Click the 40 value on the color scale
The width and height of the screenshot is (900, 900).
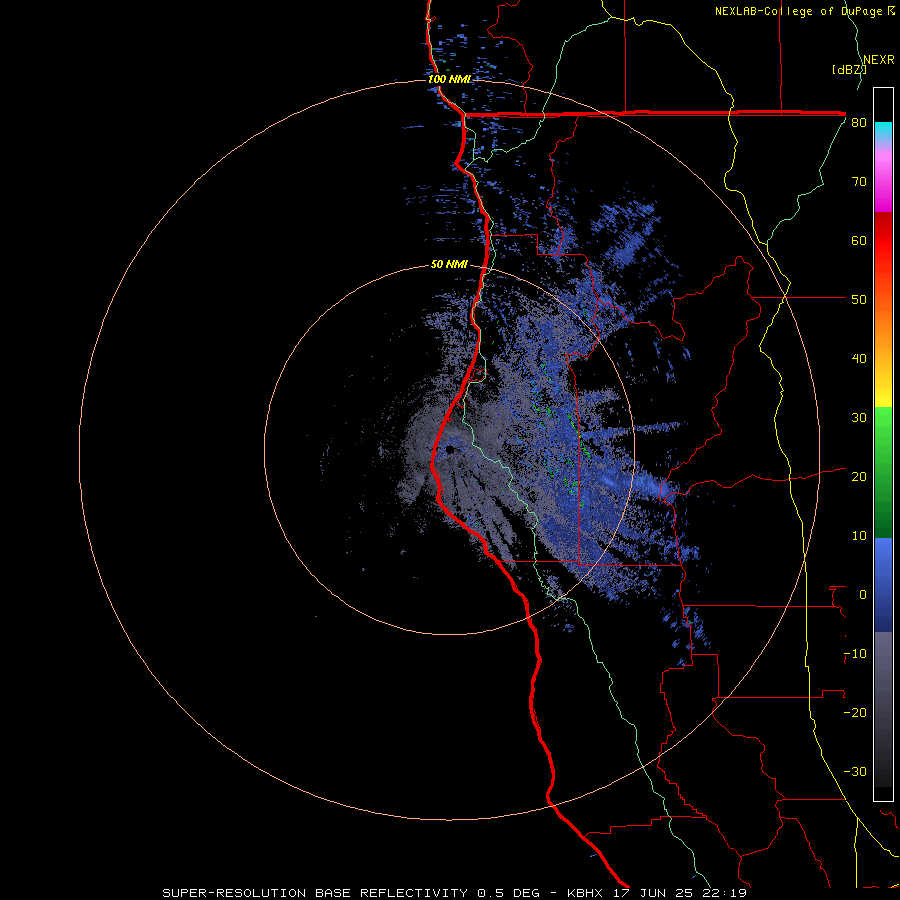[x=859, y=359]
